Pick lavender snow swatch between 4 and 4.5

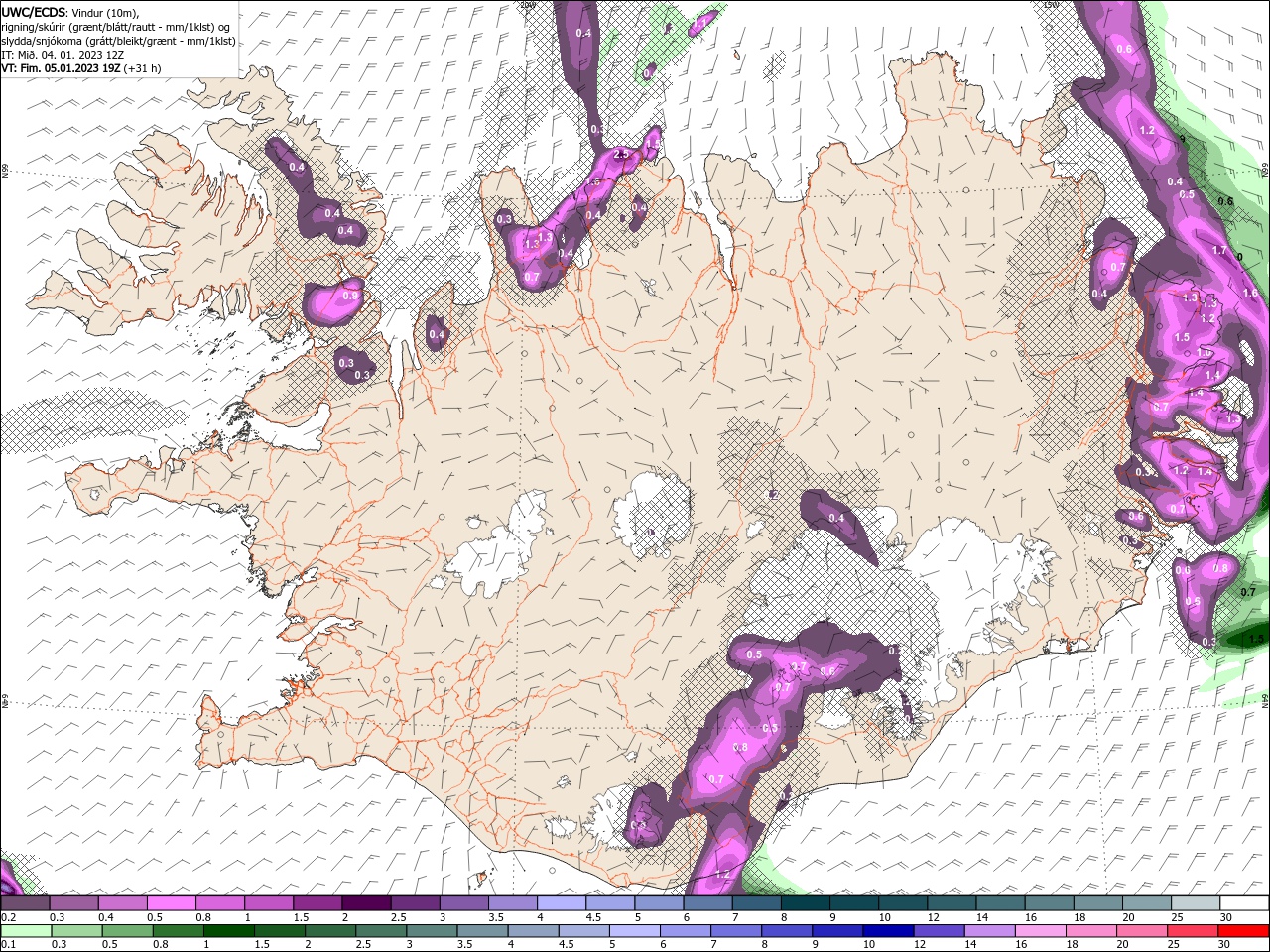[561, 903]
